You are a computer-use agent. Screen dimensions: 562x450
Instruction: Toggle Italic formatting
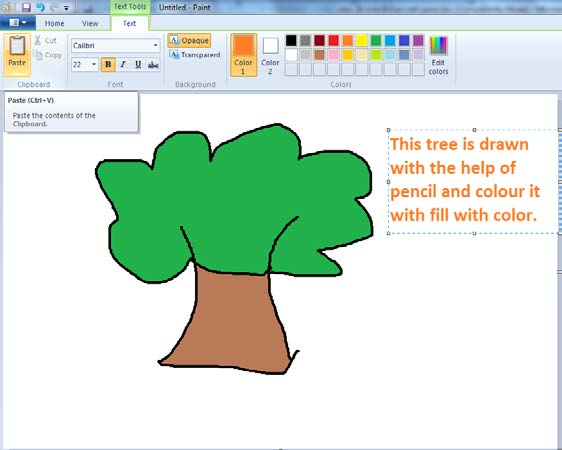[123, 64]
